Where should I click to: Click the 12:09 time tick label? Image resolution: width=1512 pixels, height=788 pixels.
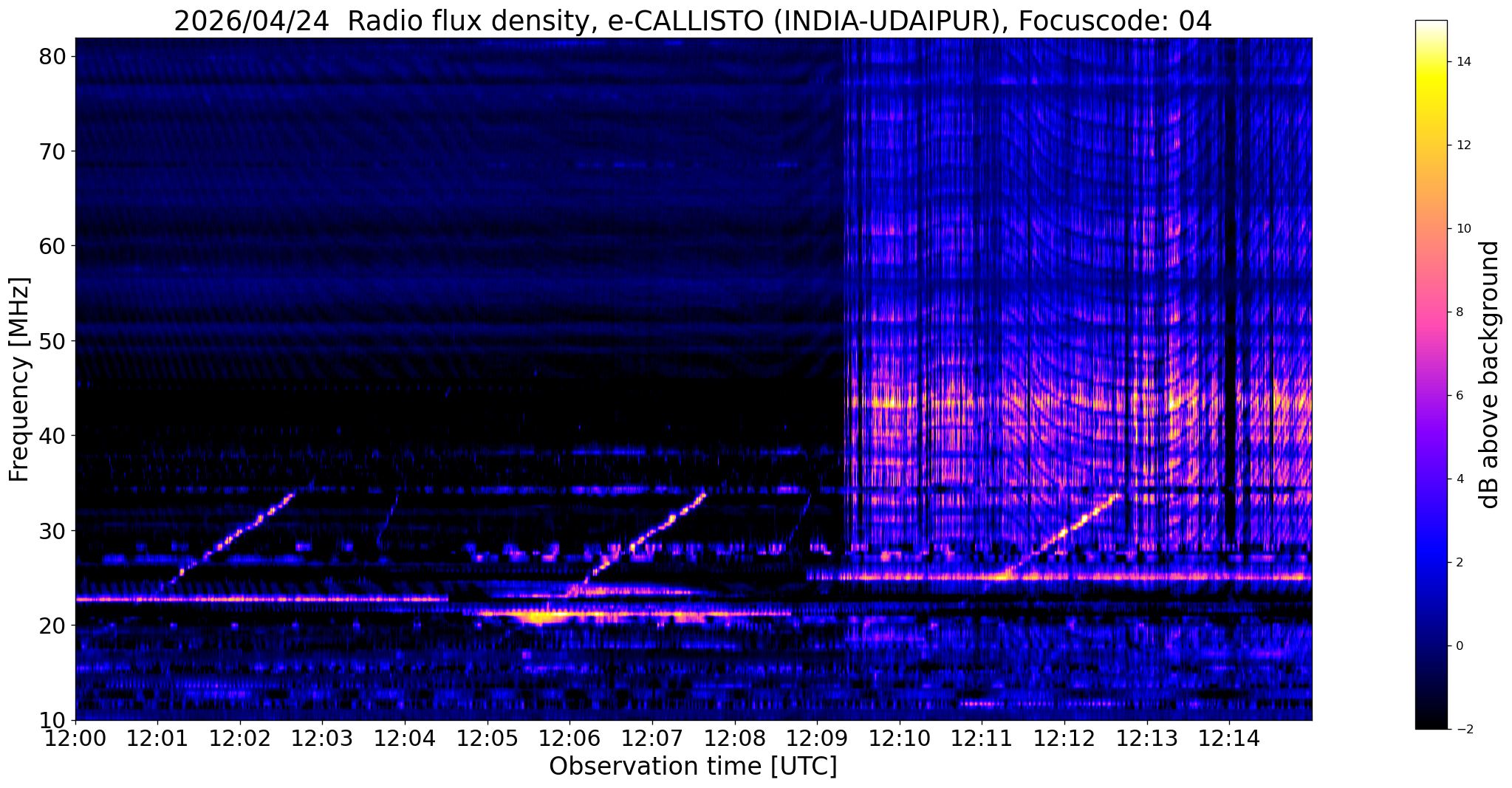tap(817, 738)
